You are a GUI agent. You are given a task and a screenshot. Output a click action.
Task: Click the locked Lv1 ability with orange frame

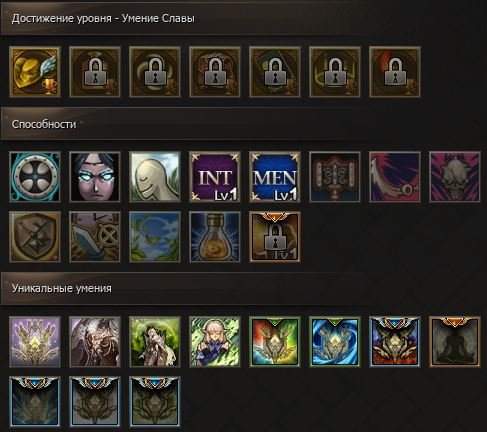tap(275, 237)
